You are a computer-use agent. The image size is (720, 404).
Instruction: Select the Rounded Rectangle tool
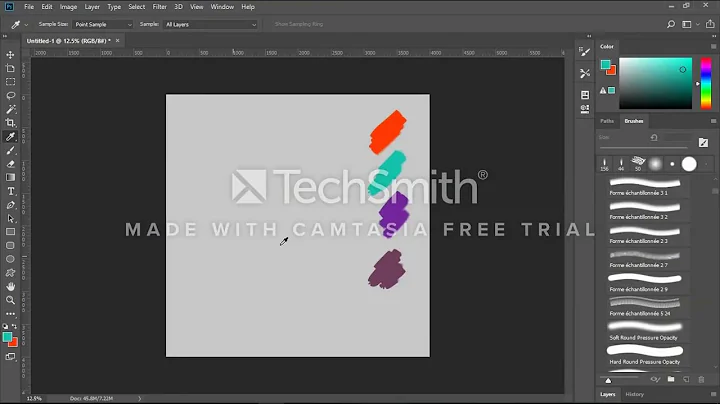(x=10, y=246)
